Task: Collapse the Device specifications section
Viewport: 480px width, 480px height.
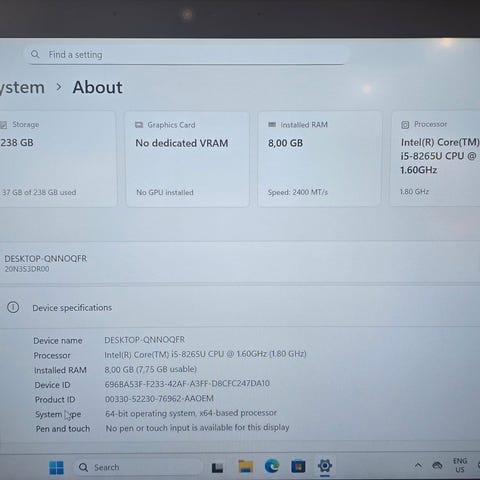Action: (240, 307)
